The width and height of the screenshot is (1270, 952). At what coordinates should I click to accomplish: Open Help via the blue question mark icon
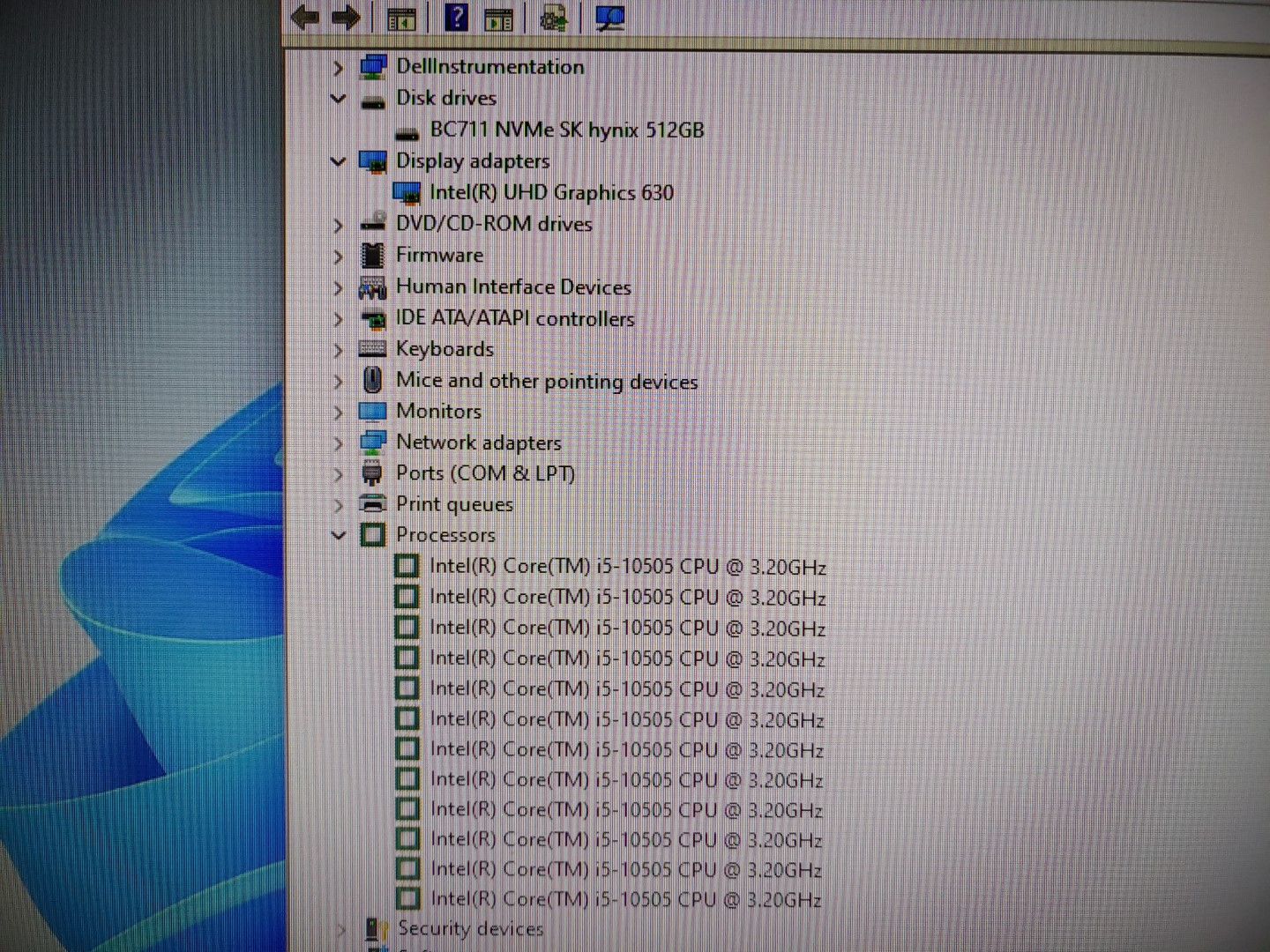click(456, 17)
